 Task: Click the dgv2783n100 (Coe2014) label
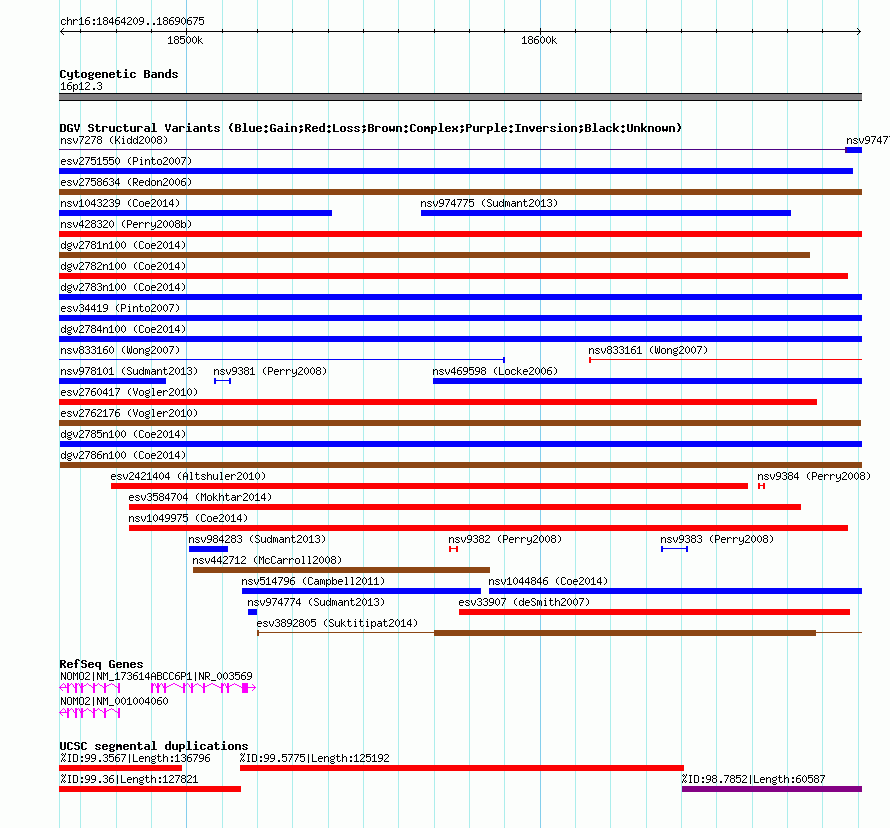(x=123, y=287)
